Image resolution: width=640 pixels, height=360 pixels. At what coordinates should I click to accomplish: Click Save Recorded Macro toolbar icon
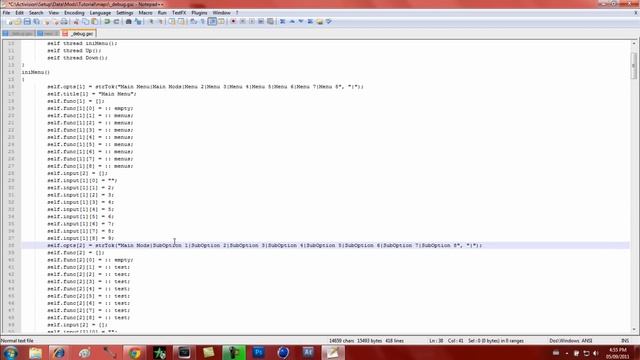[x=270, y=21]
